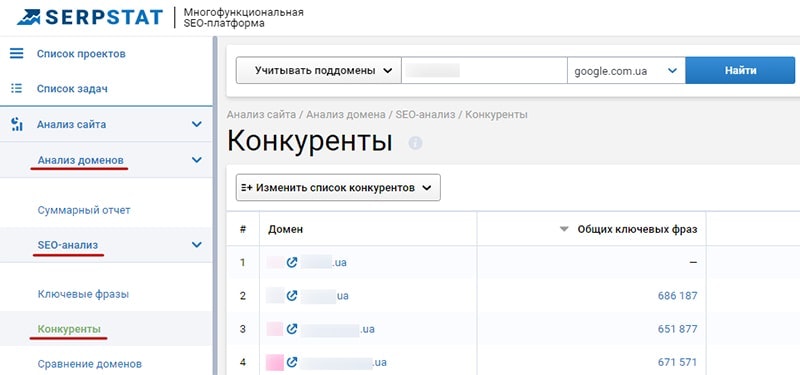Image resolution: width=800 pixels, height=375 pixels.
Task: Click the # column header
Action: 243,230
